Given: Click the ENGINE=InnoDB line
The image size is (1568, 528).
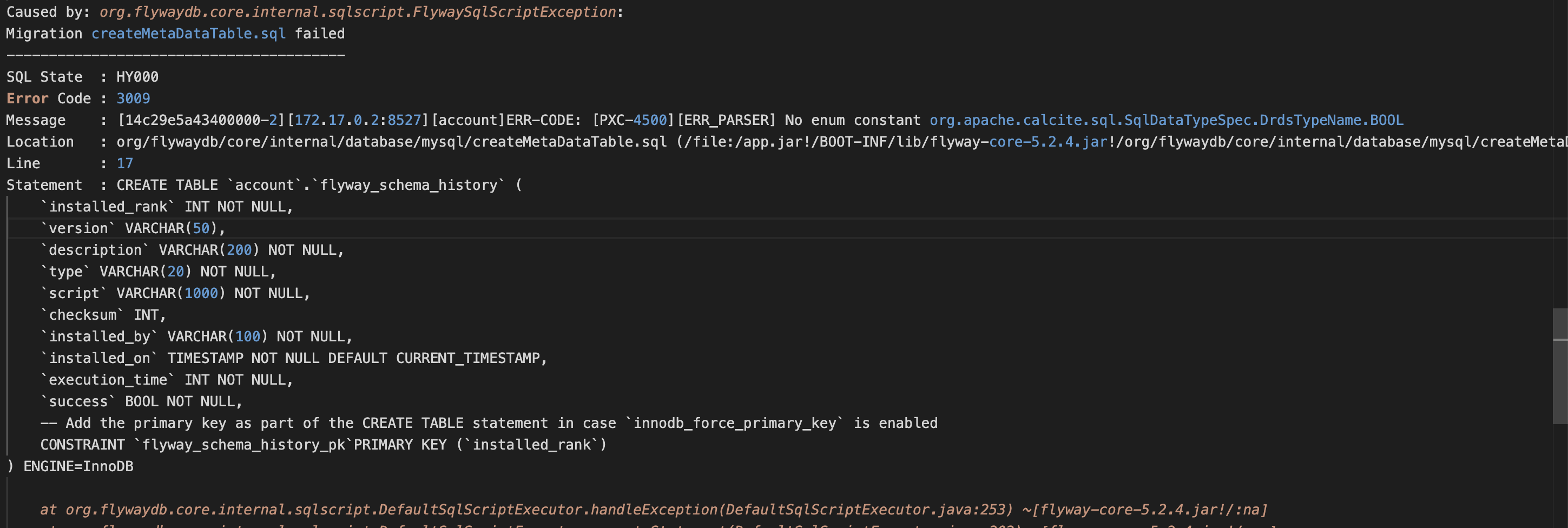Looking at the screenshot, I should click(x=70, y=466).
